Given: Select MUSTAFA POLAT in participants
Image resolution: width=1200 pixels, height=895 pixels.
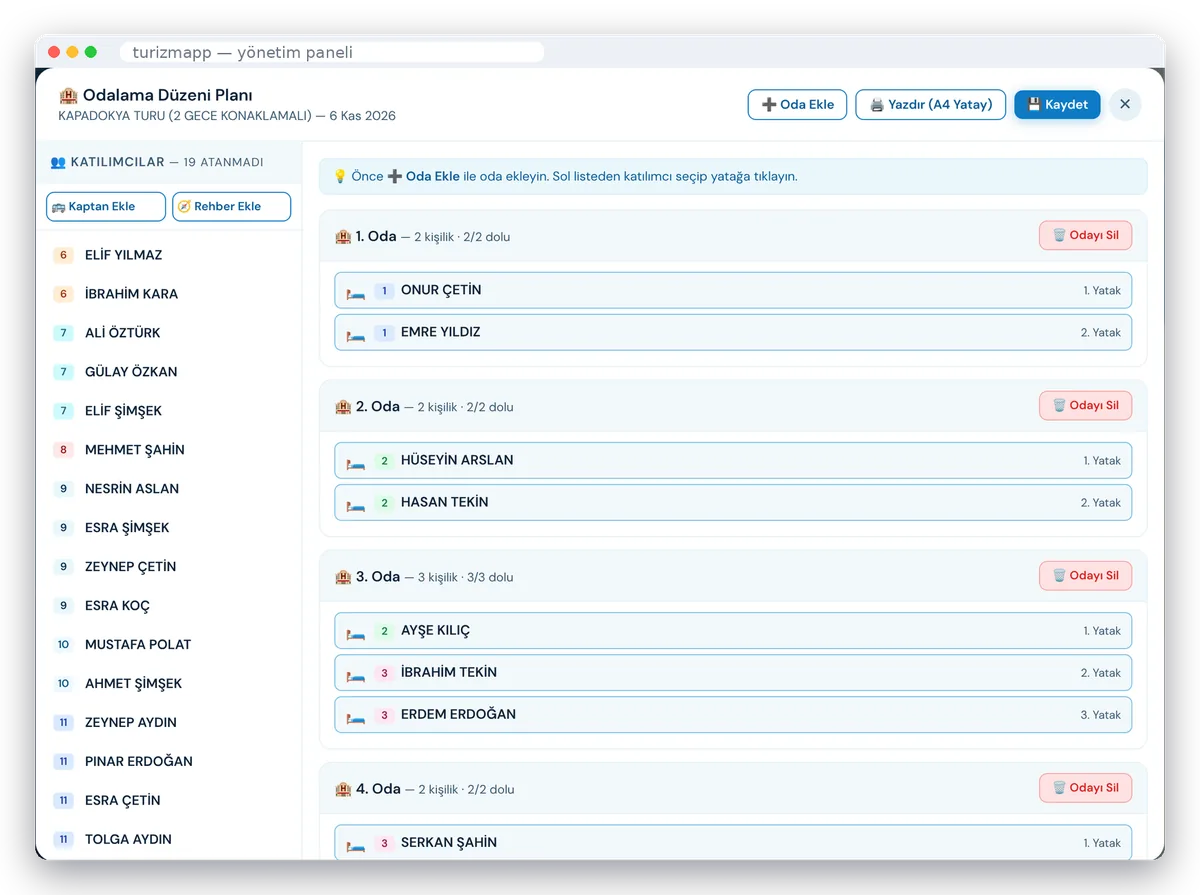Looking at the screenshot, I should 168,645.
